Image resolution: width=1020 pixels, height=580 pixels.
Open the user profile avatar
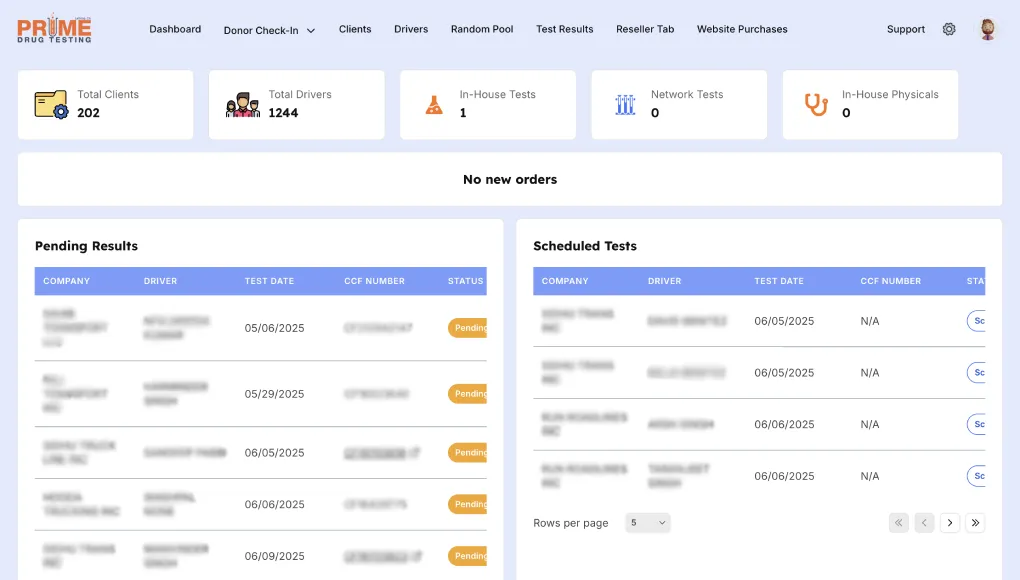point(987,29)
